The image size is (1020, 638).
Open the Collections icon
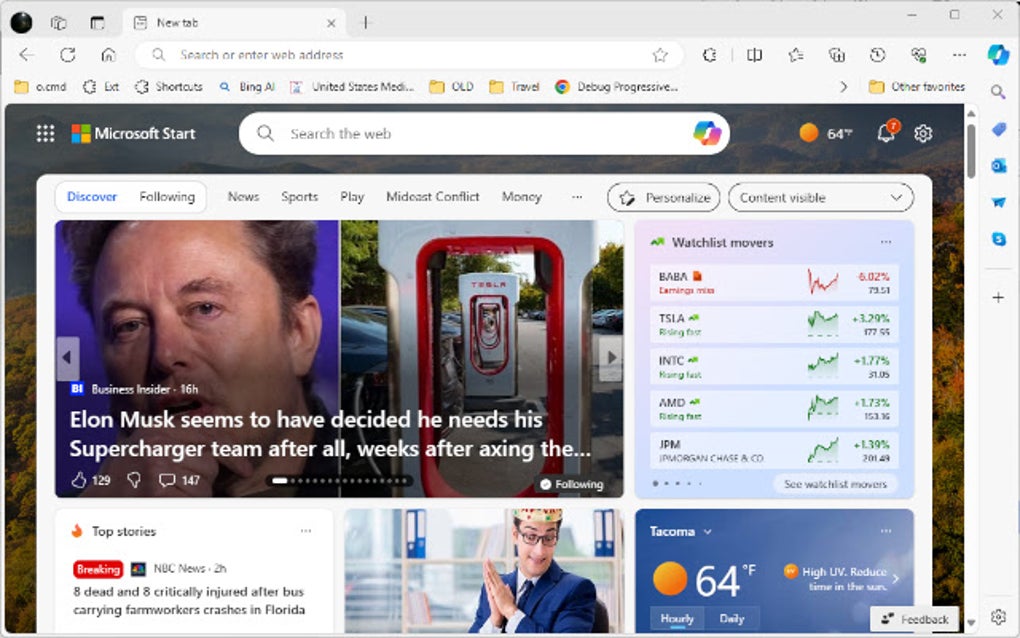(x=837, y=55)
